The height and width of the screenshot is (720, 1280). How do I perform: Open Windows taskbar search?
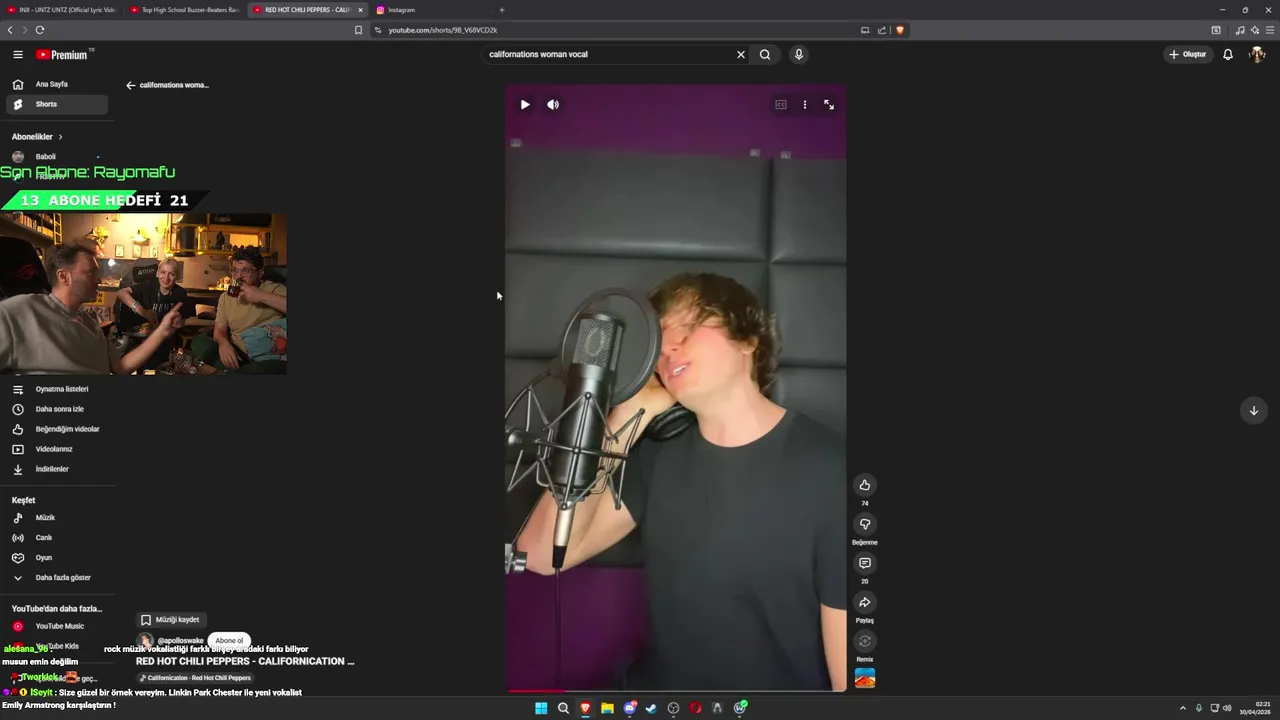563,708
